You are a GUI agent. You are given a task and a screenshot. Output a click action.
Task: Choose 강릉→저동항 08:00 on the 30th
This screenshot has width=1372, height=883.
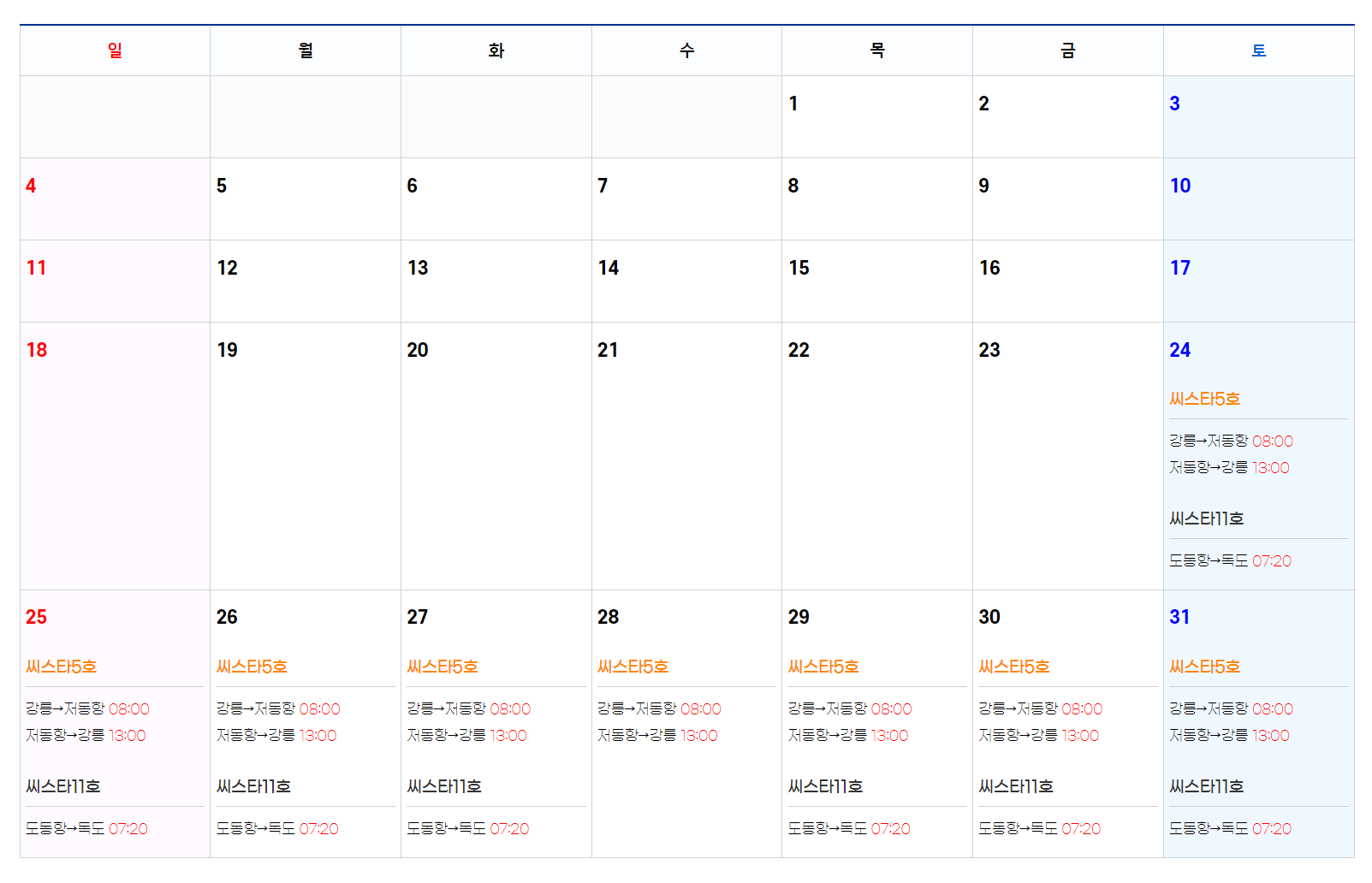click(1041, 708)
